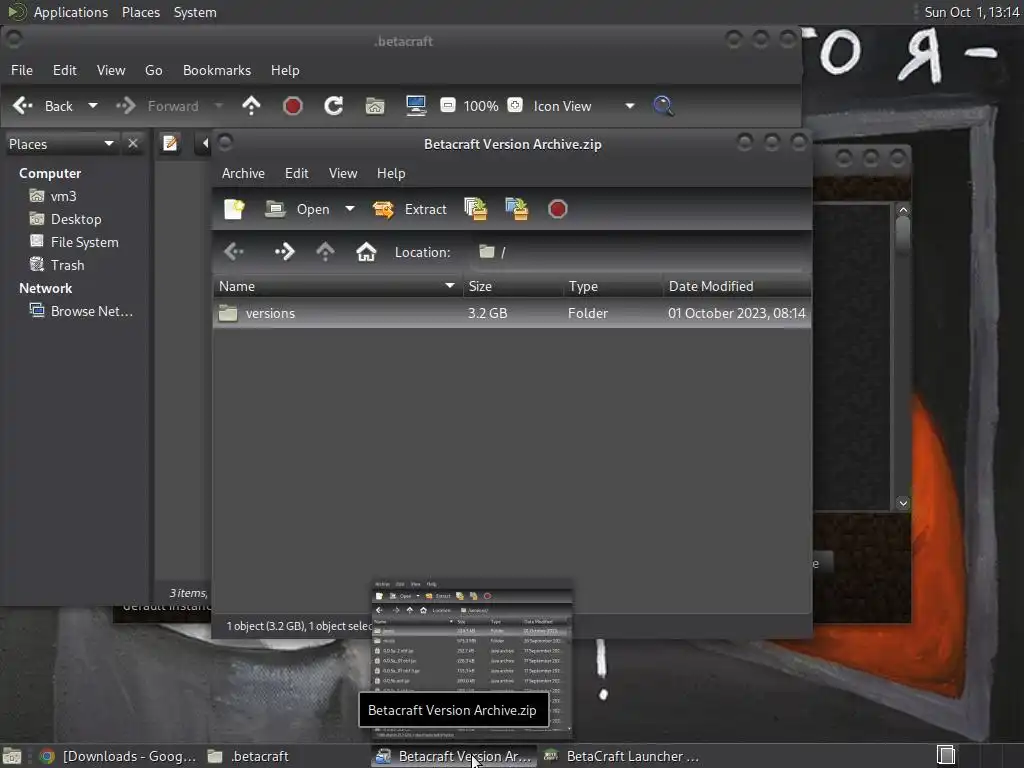Click the add folder to archive icon

click(x=517, y=209)
